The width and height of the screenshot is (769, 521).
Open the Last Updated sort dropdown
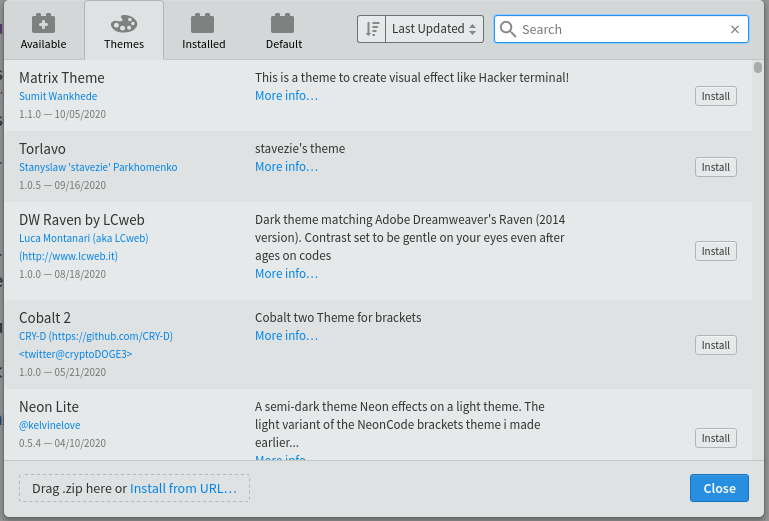[x=435, y=29]
